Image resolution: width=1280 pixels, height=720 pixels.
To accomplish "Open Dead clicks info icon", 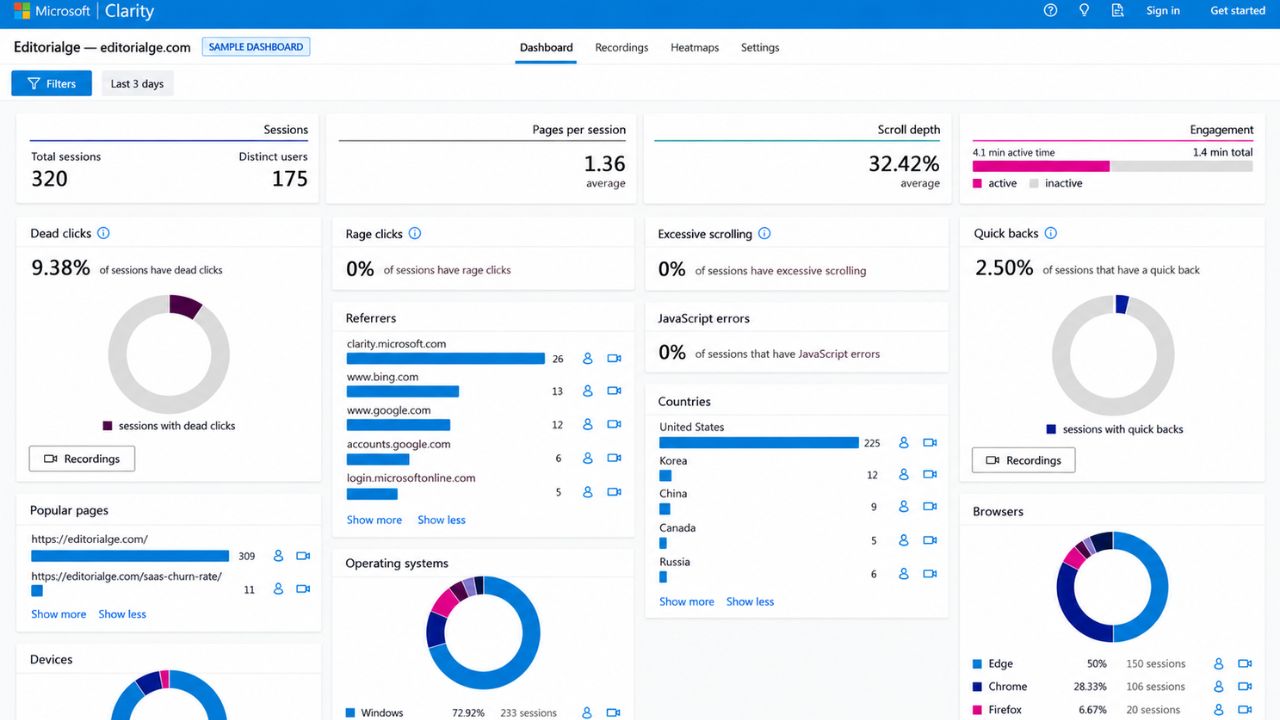I will (103, 233).
